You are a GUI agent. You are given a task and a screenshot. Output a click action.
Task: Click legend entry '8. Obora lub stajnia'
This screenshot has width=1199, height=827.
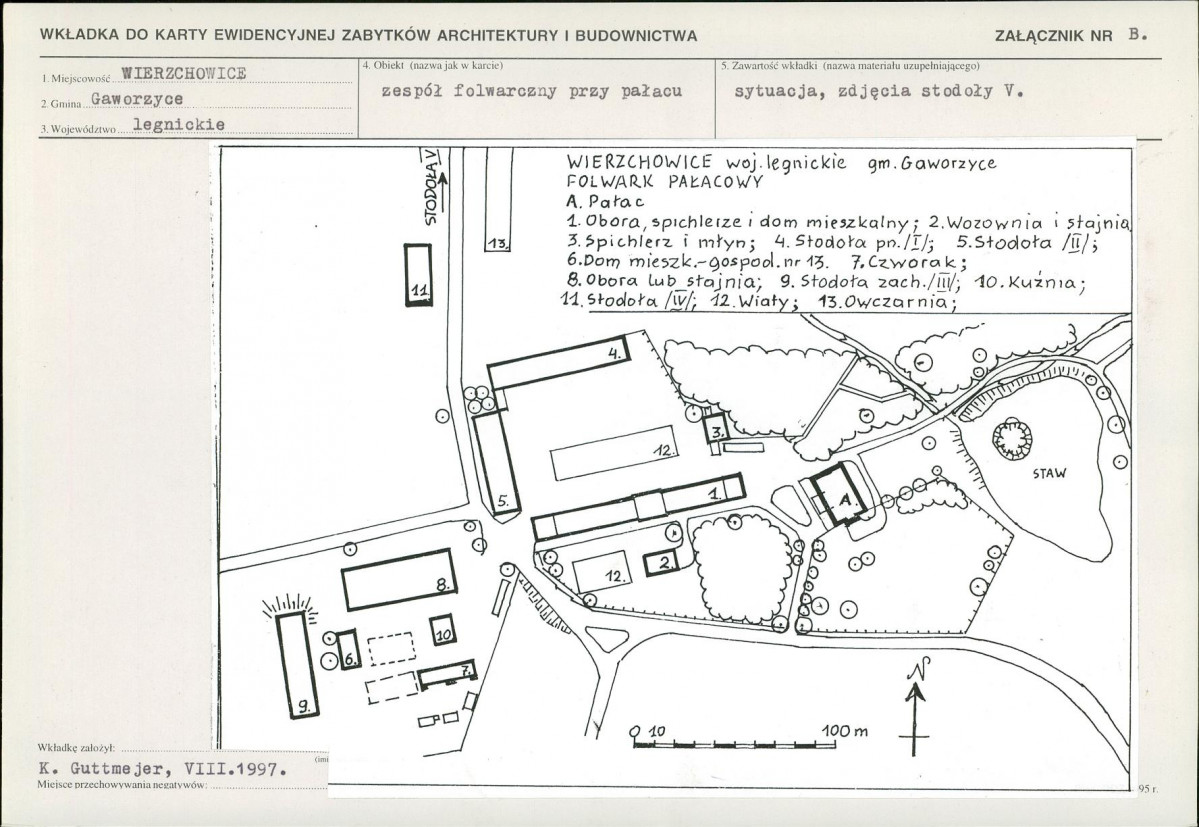click(664, 282)
